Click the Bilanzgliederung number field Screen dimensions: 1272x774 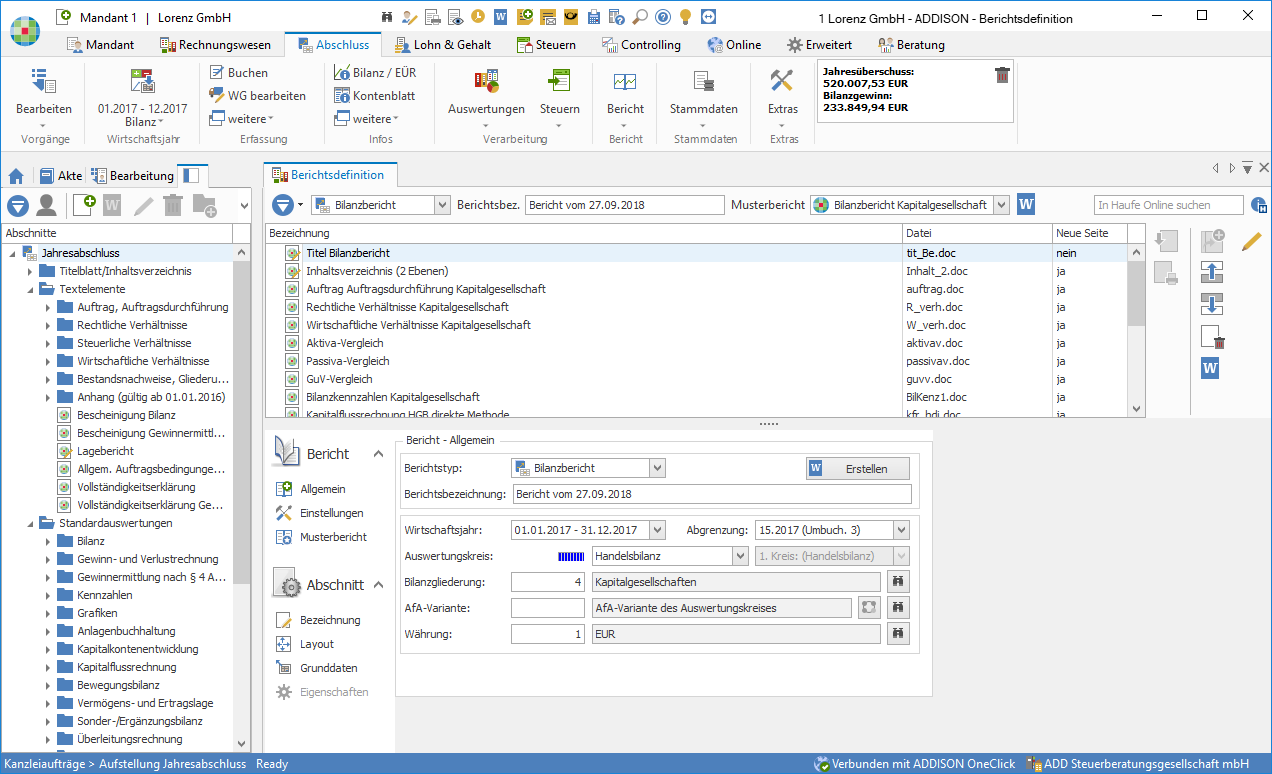[x=548, y=582]
